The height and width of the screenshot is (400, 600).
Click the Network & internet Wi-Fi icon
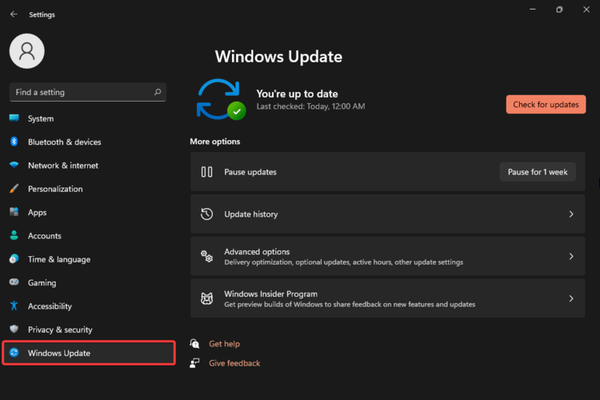coord(14,165)
